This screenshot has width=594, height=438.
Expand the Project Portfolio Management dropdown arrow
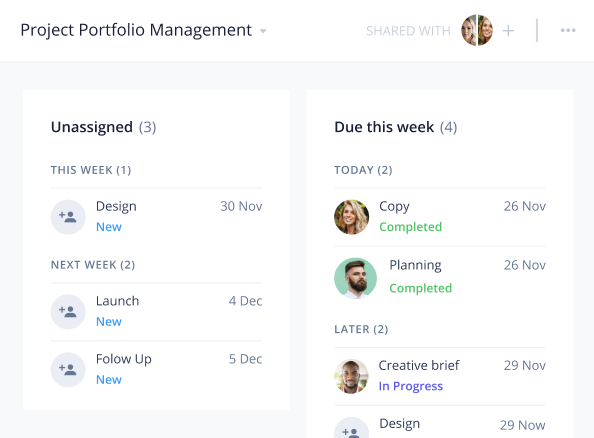coord(263,31)
